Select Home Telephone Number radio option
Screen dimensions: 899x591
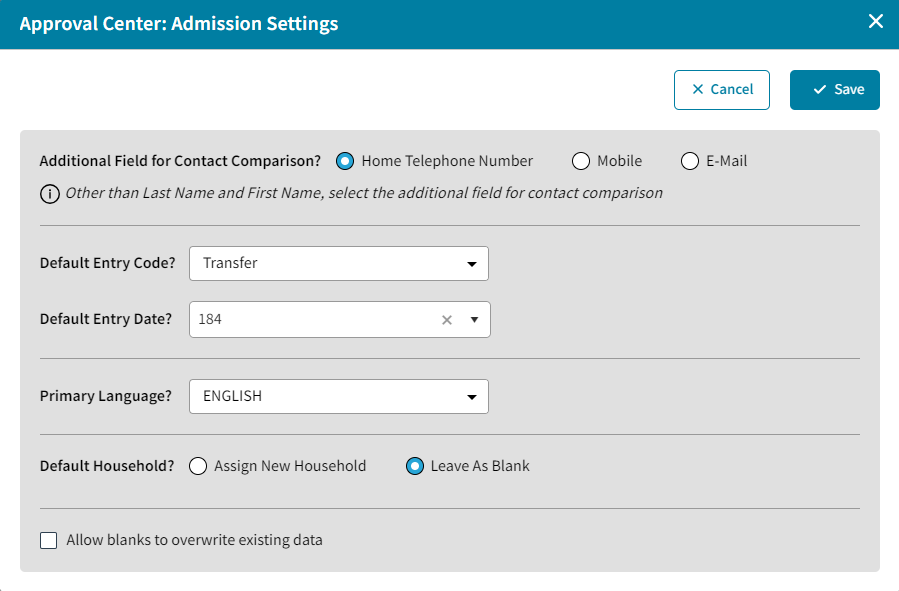(345, 161)
